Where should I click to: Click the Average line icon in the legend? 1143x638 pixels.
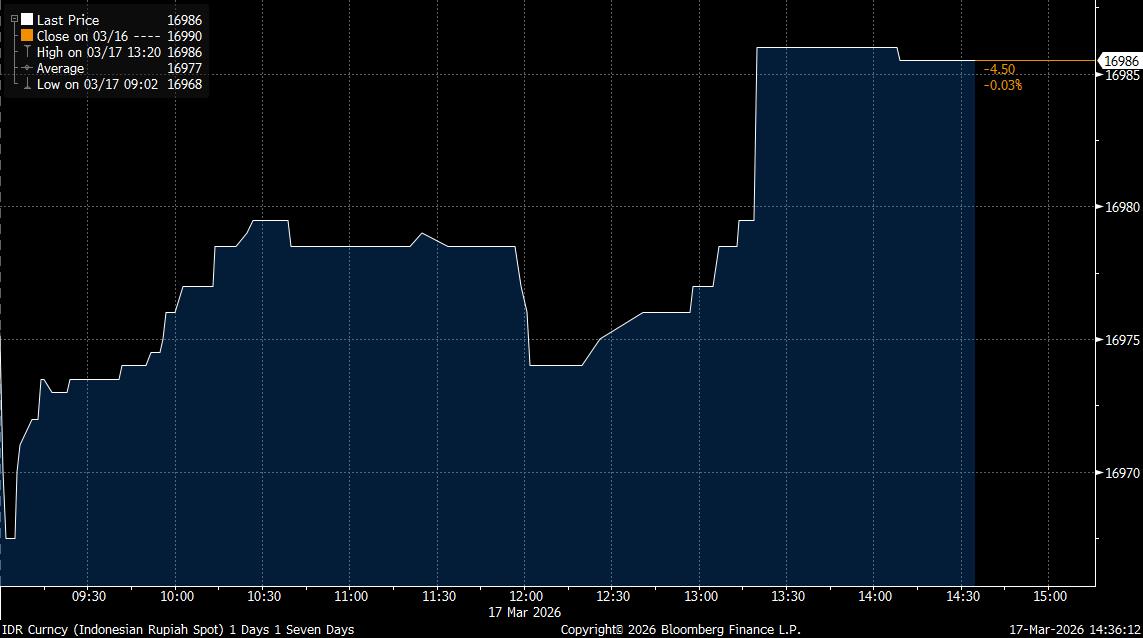click(x=27, y=68)
